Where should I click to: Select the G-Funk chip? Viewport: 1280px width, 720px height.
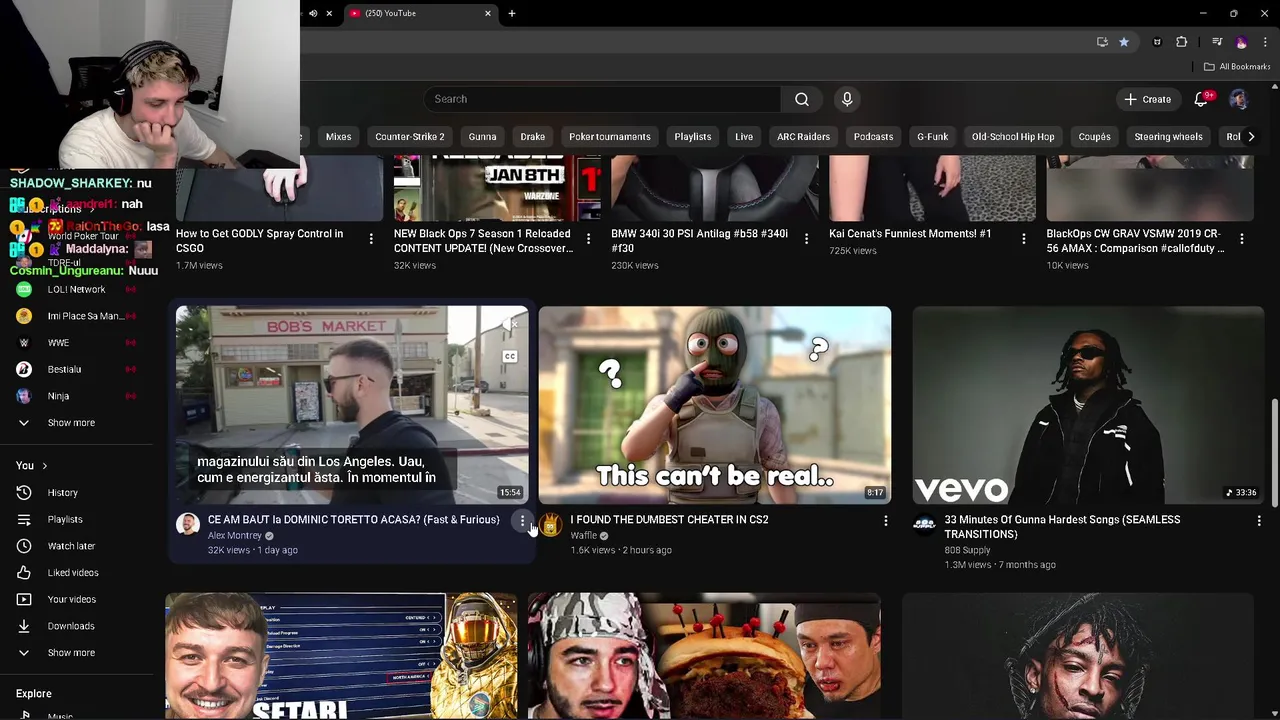coord(932,137)
